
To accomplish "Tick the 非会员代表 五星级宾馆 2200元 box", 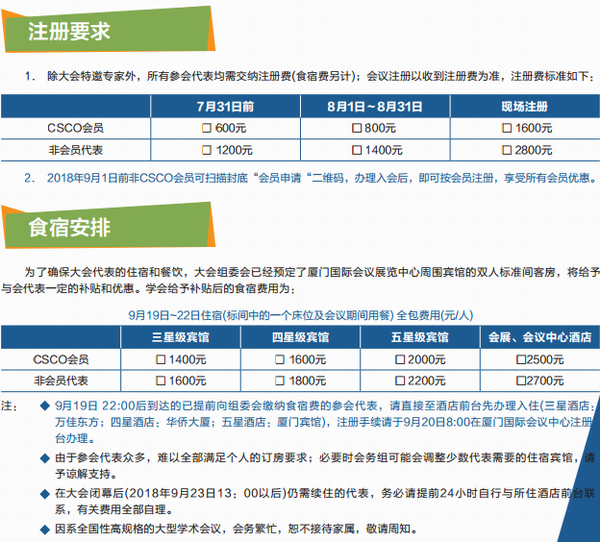I will [x=400, y=381].
